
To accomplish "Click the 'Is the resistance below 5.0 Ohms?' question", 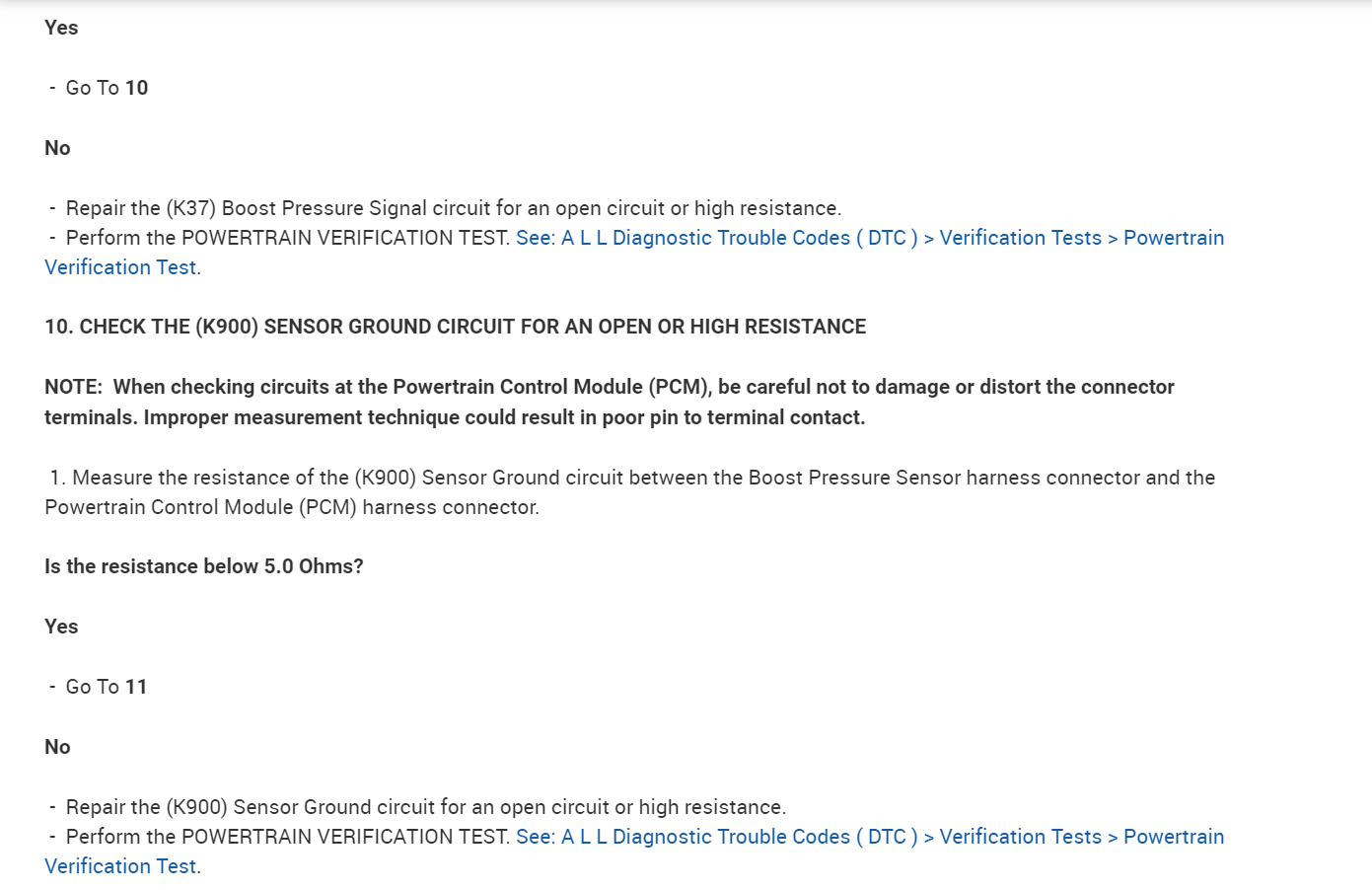I will (203, 566).
